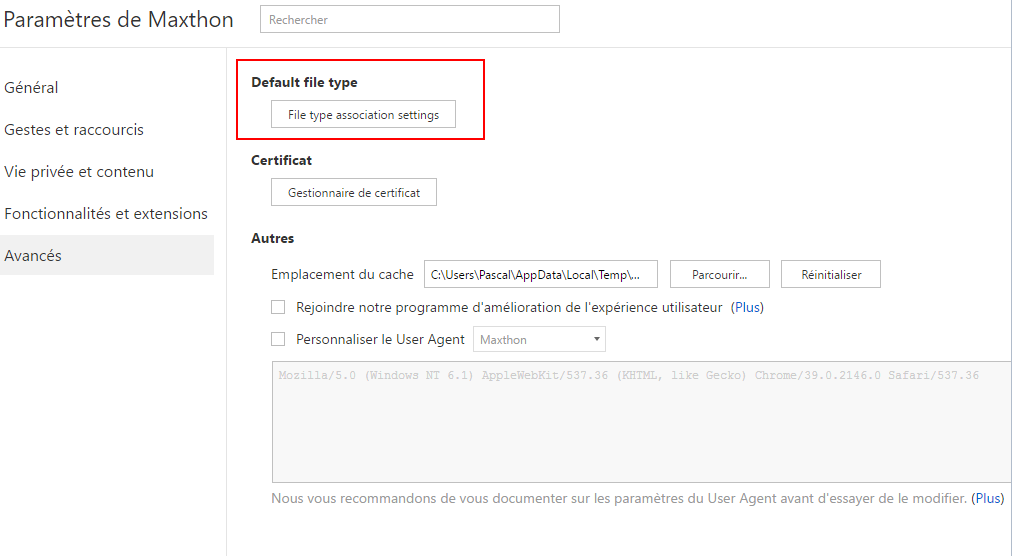Open the Gestionnaire de certificat
Image resolution: width=1012 pixels, height=556 pixels.
354,192
